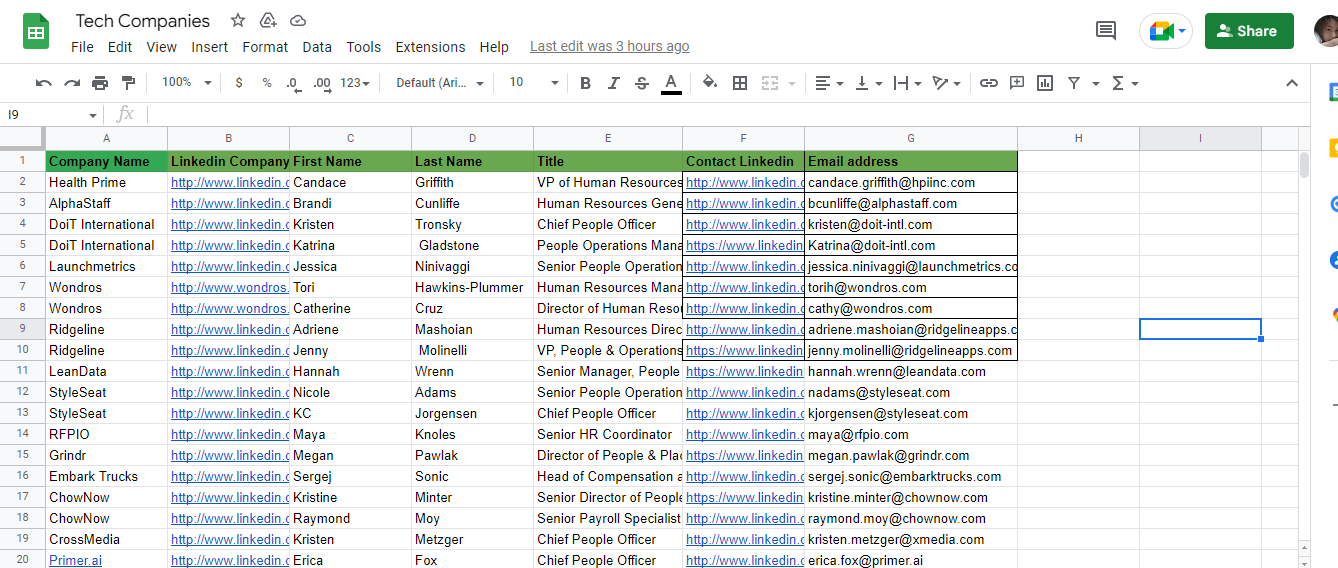Open the Edit menu

click(120, 47)
